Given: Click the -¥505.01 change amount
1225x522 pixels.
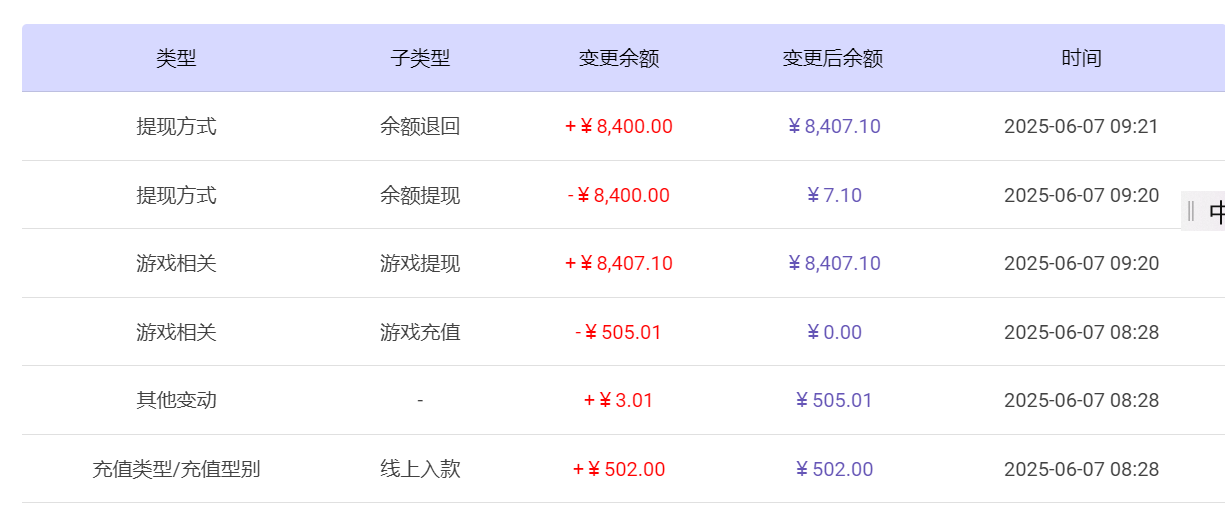Looking at the screenshot, I should tap(618, 332).
